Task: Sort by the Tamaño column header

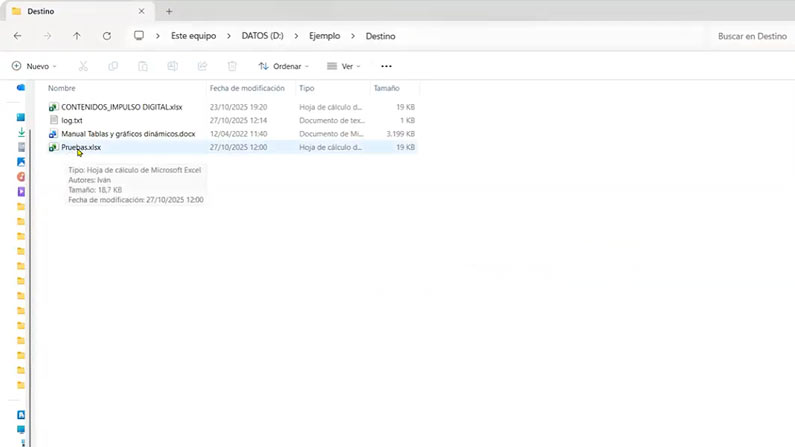Action: pyautogui.click(x=386, y=88)
